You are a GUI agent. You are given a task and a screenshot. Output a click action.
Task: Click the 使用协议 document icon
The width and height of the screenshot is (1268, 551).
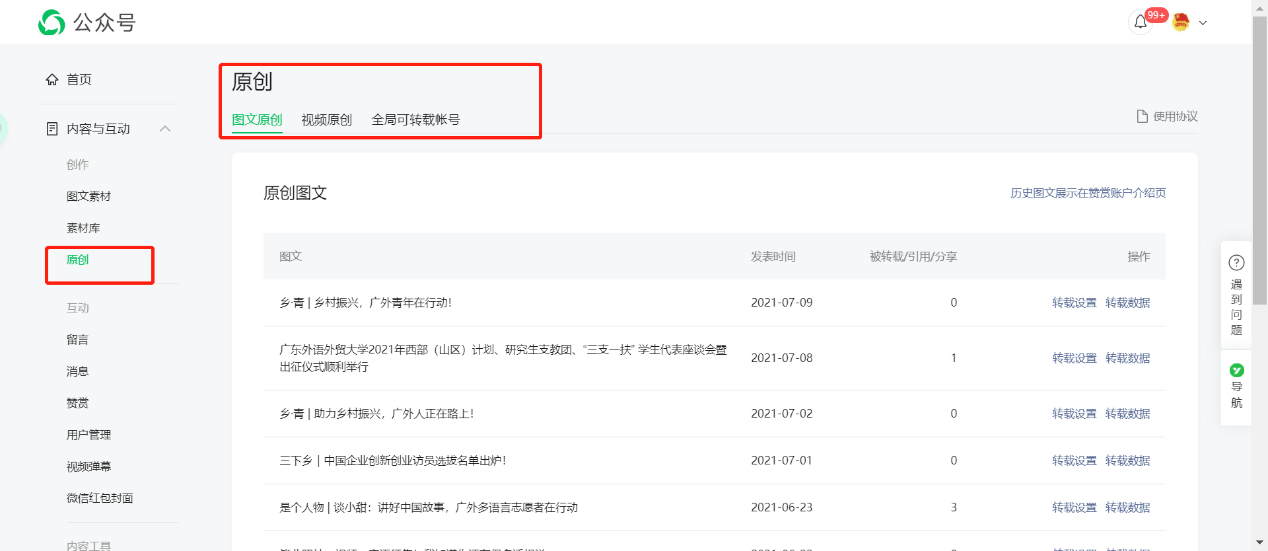tap(1141, 117)
